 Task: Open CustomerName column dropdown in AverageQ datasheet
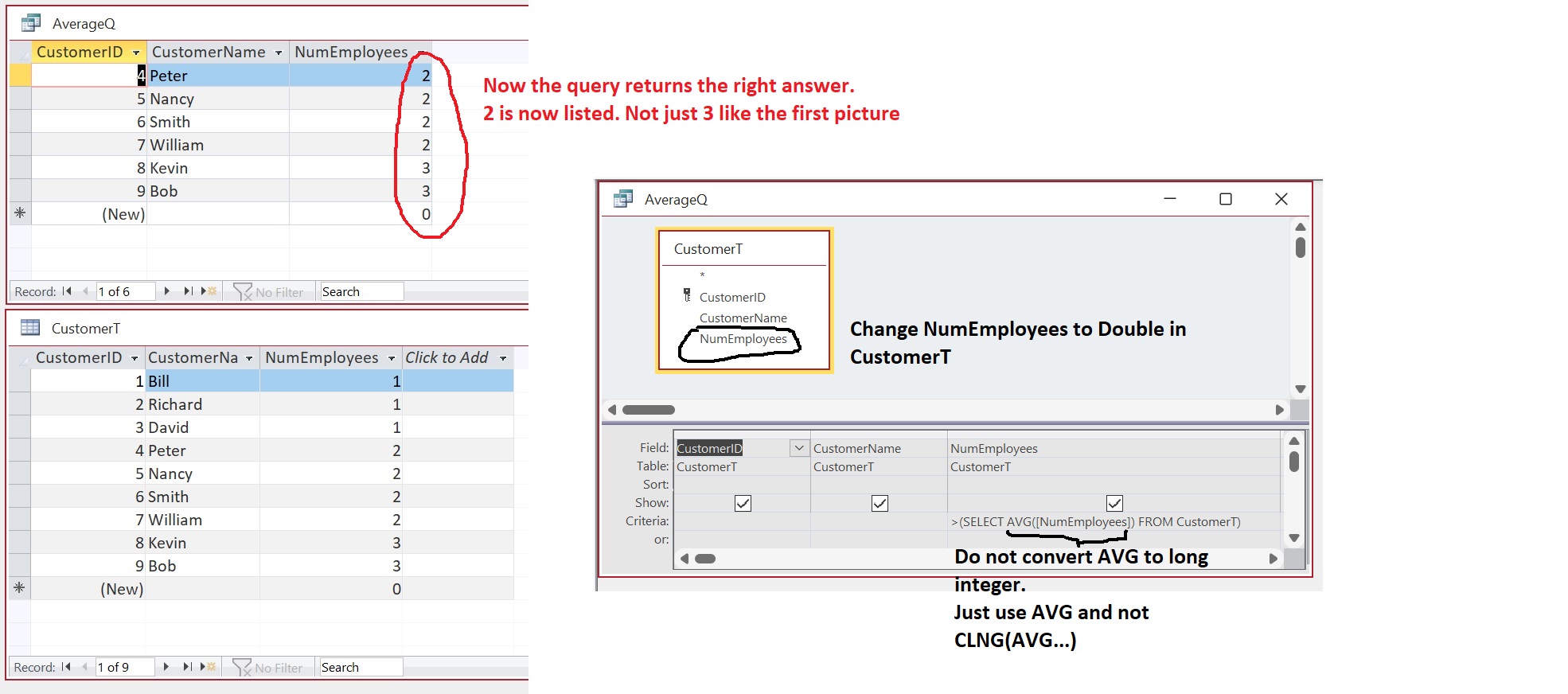point(279,53)
